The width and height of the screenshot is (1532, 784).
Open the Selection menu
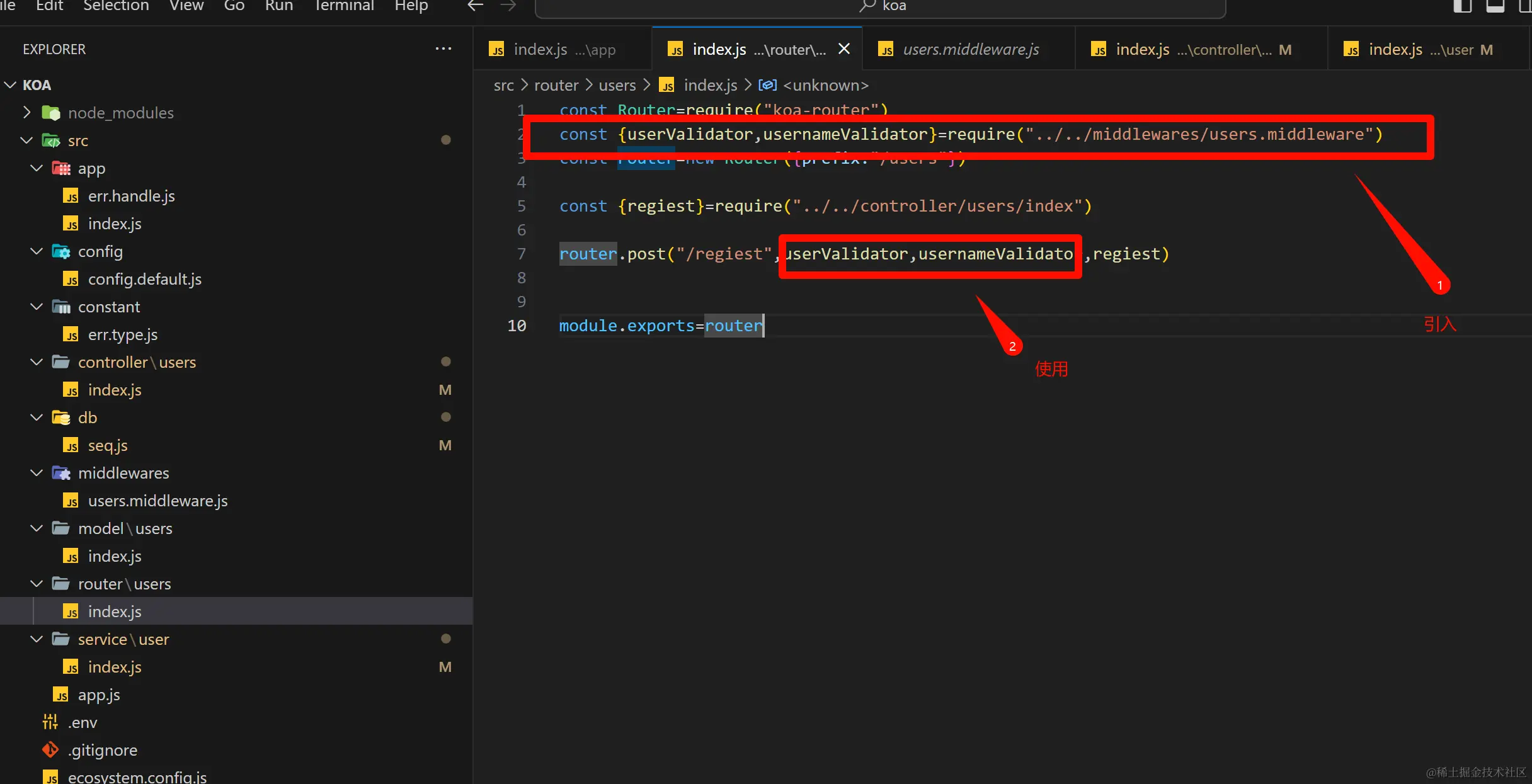pos(116,6)
